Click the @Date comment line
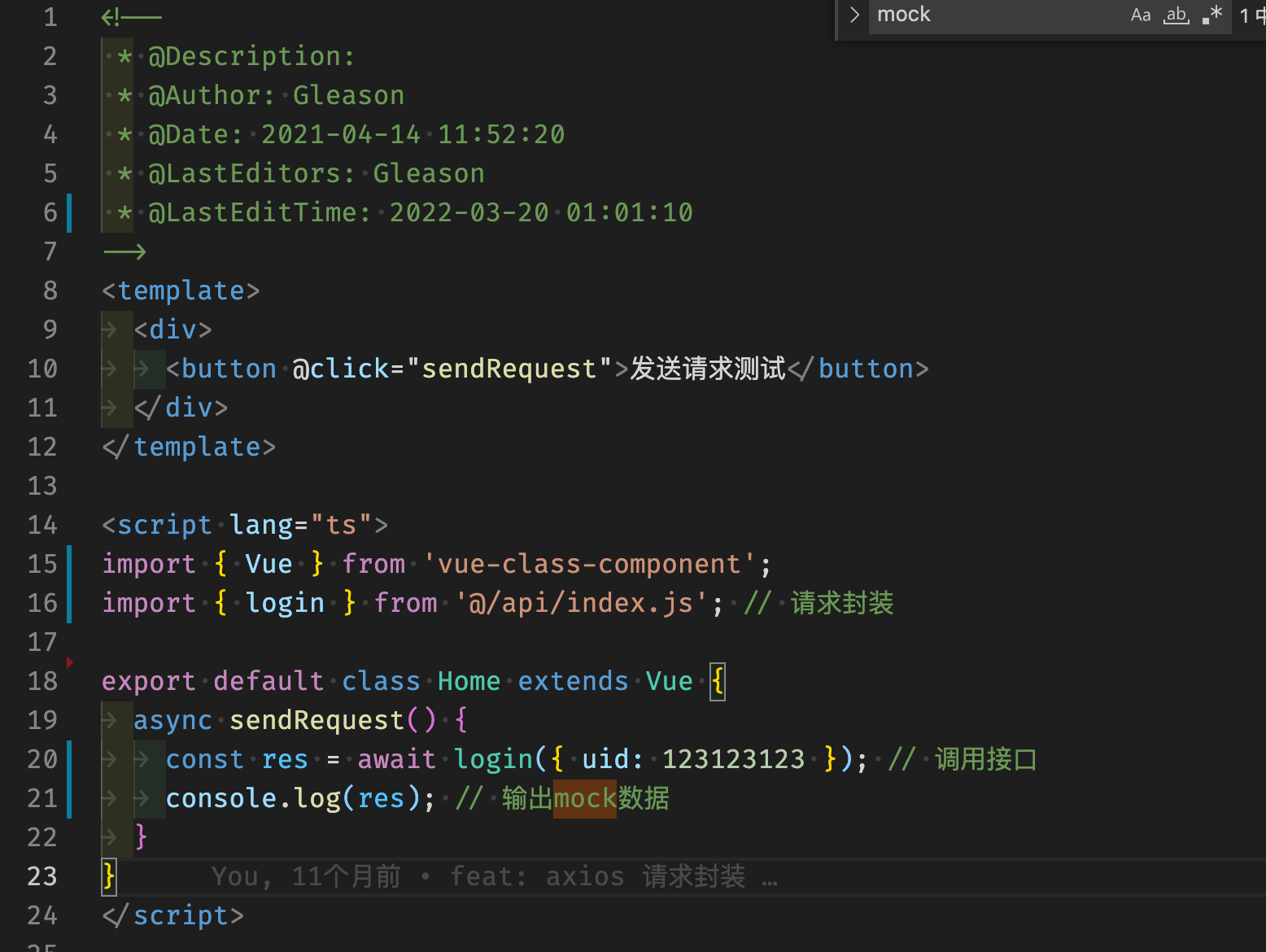The width and height of the screenshot is (1266, 952). click(x=340, y=134)
